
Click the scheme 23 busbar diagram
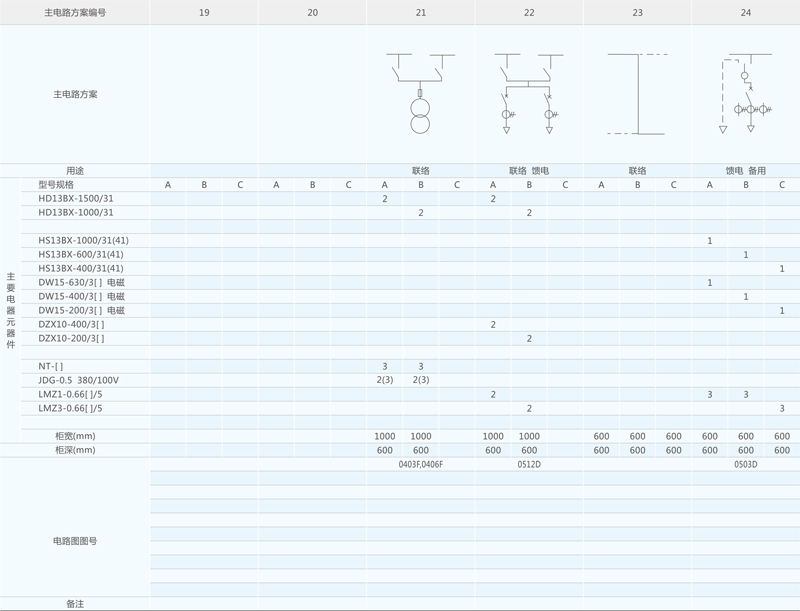pyautogui.click(x=636, y=93)
